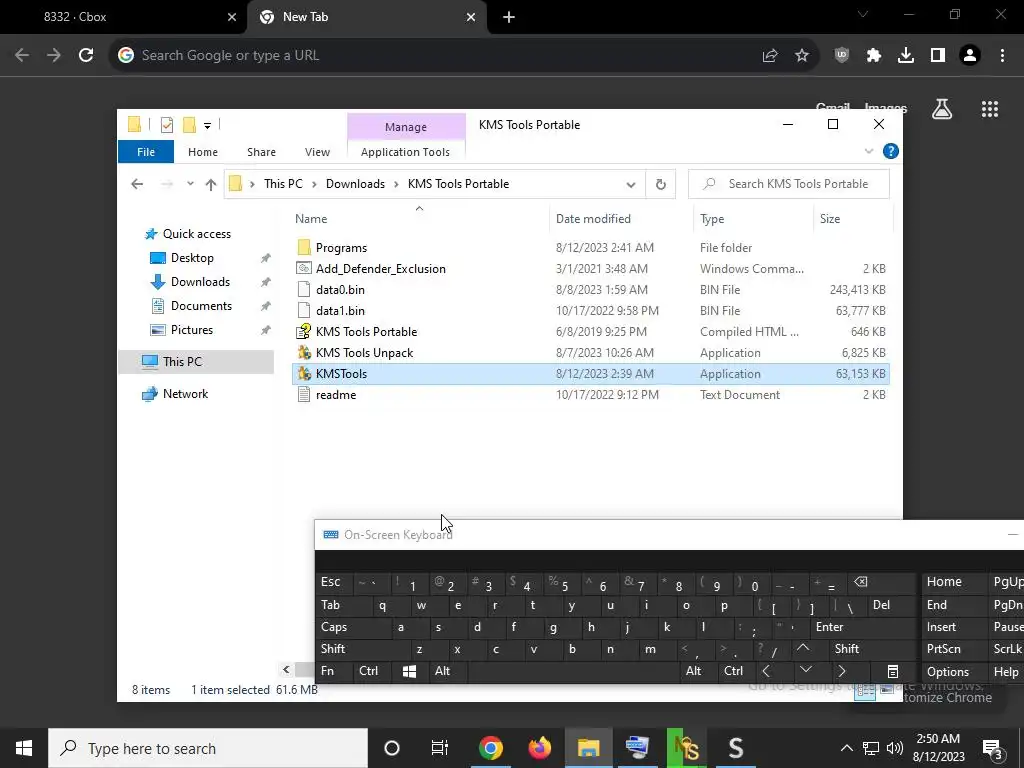
Task: Open the Home ribbon tab
Action: (x=202, y=152)
